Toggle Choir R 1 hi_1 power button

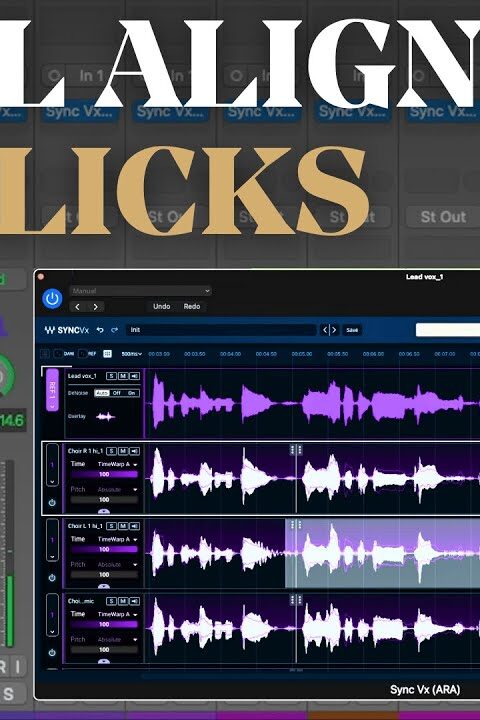pyautogui.click(x=52, y=503)
